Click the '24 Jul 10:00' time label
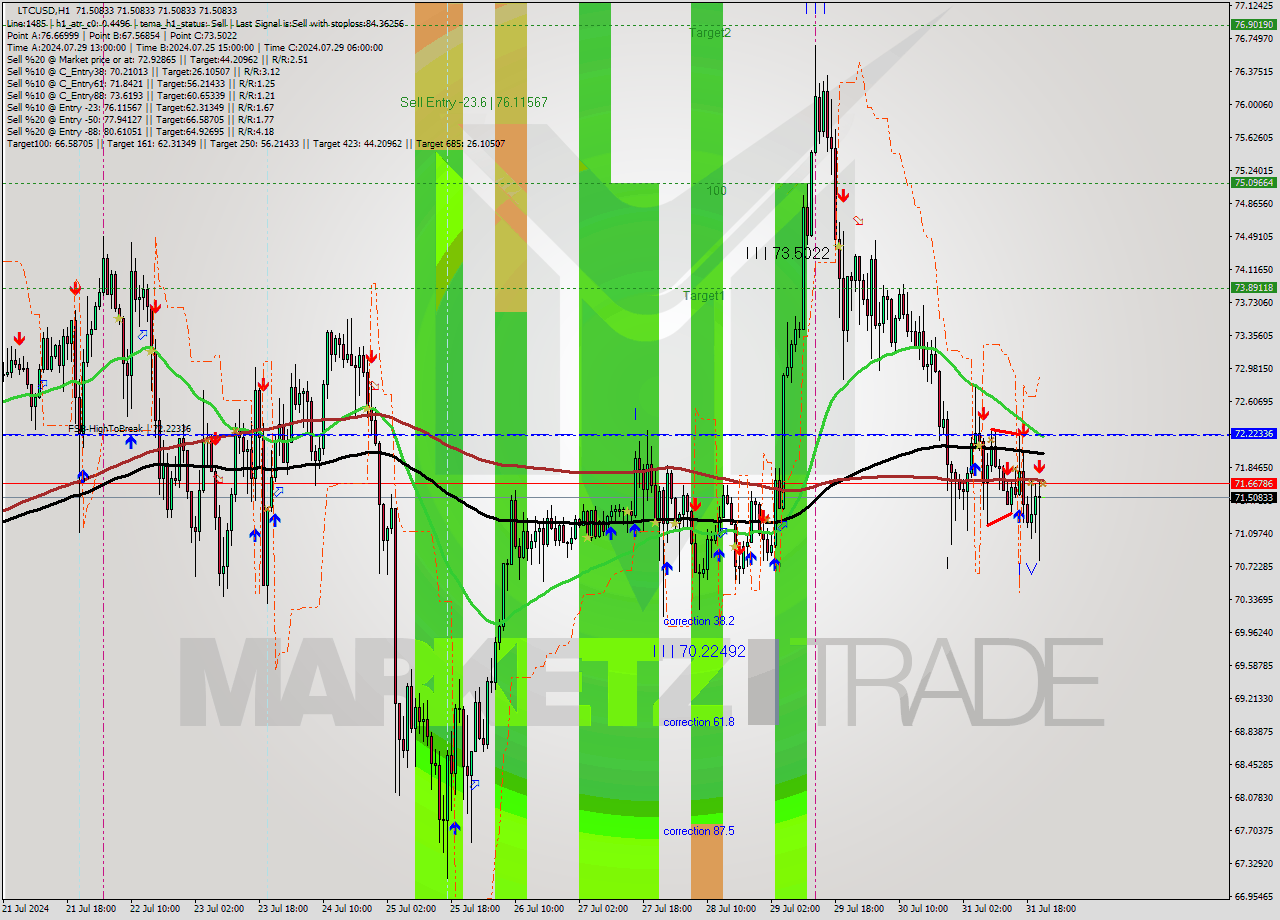The height and width of the screenshot is (920, 1280). pos(346,909)
